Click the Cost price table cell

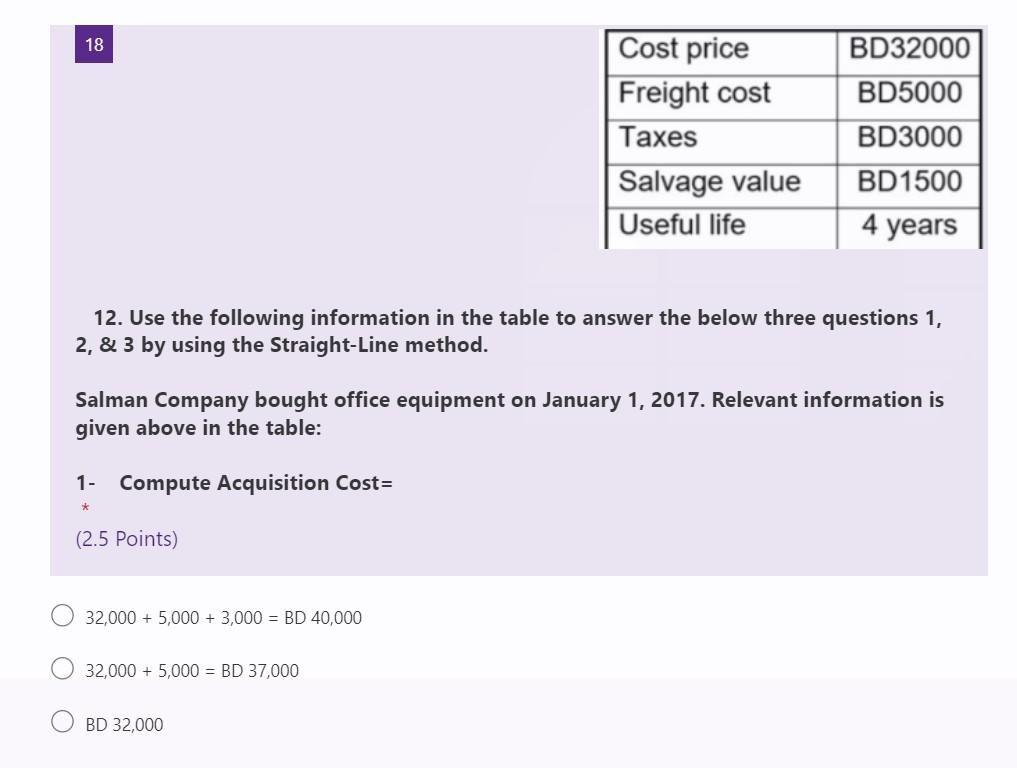click(x=684, y=48)
